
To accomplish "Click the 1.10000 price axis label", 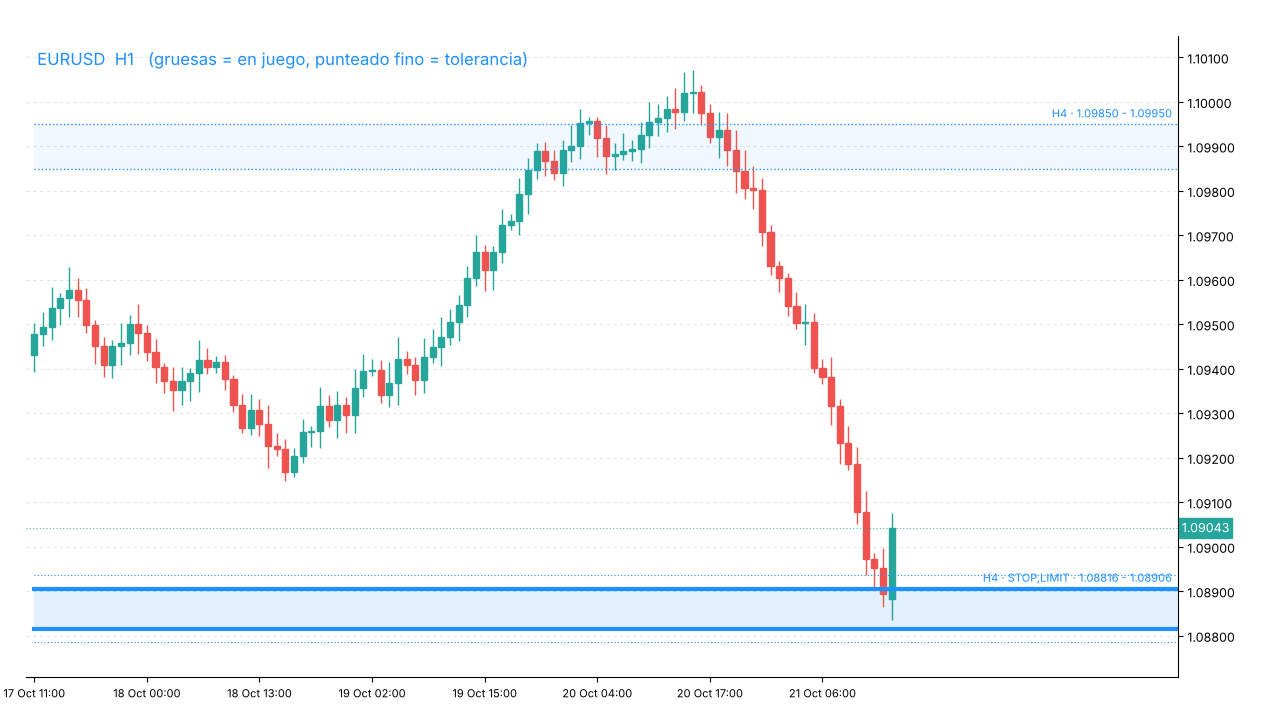I will pyautogui.click(x=1208, y=103).
